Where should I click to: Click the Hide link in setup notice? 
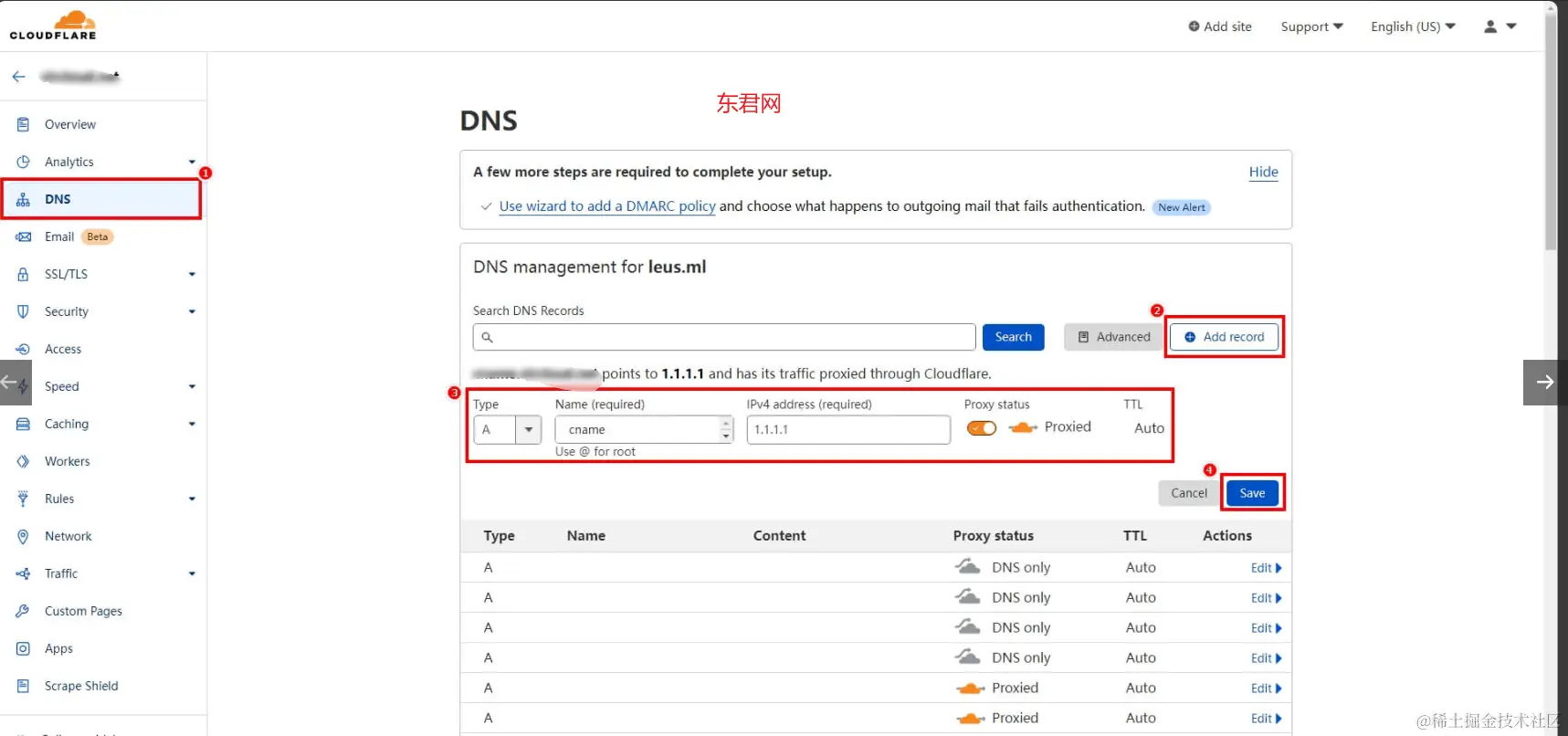coord(1263,172)
